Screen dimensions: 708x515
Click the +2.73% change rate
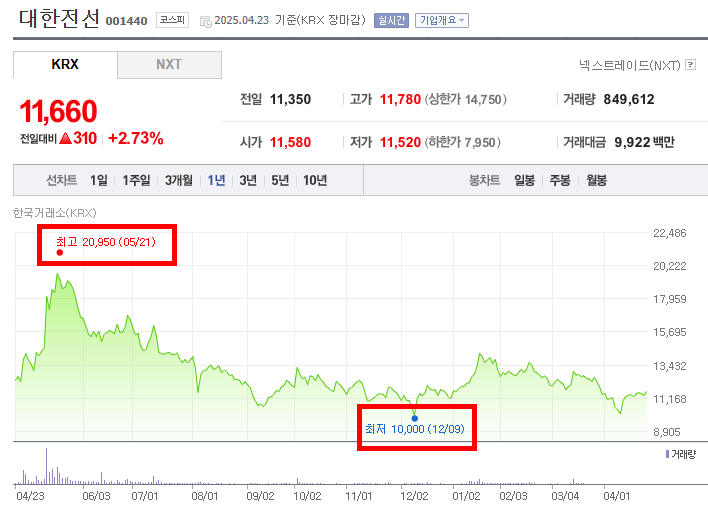(135, 138)
